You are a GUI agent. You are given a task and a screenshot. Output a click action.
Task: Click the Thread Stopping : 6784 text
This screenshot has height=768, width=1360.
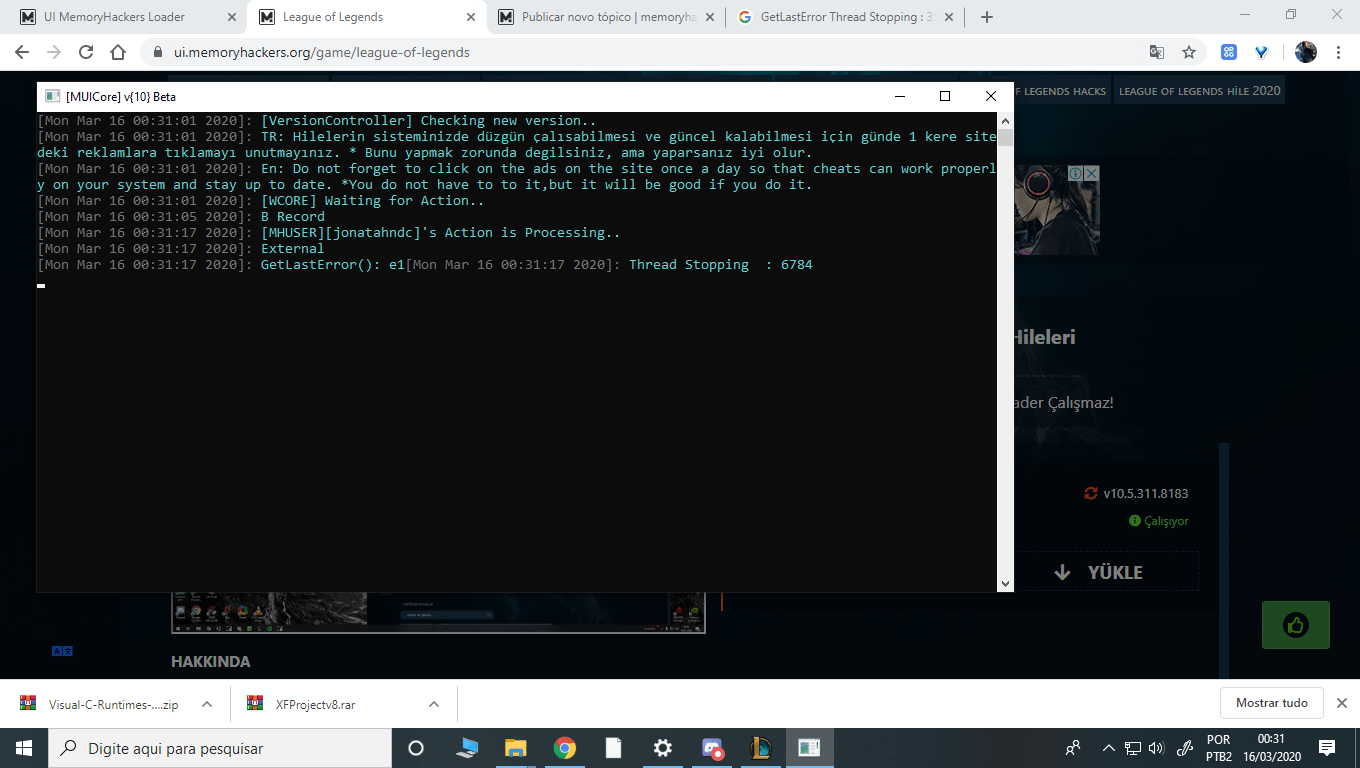click(x=720, y=265)
